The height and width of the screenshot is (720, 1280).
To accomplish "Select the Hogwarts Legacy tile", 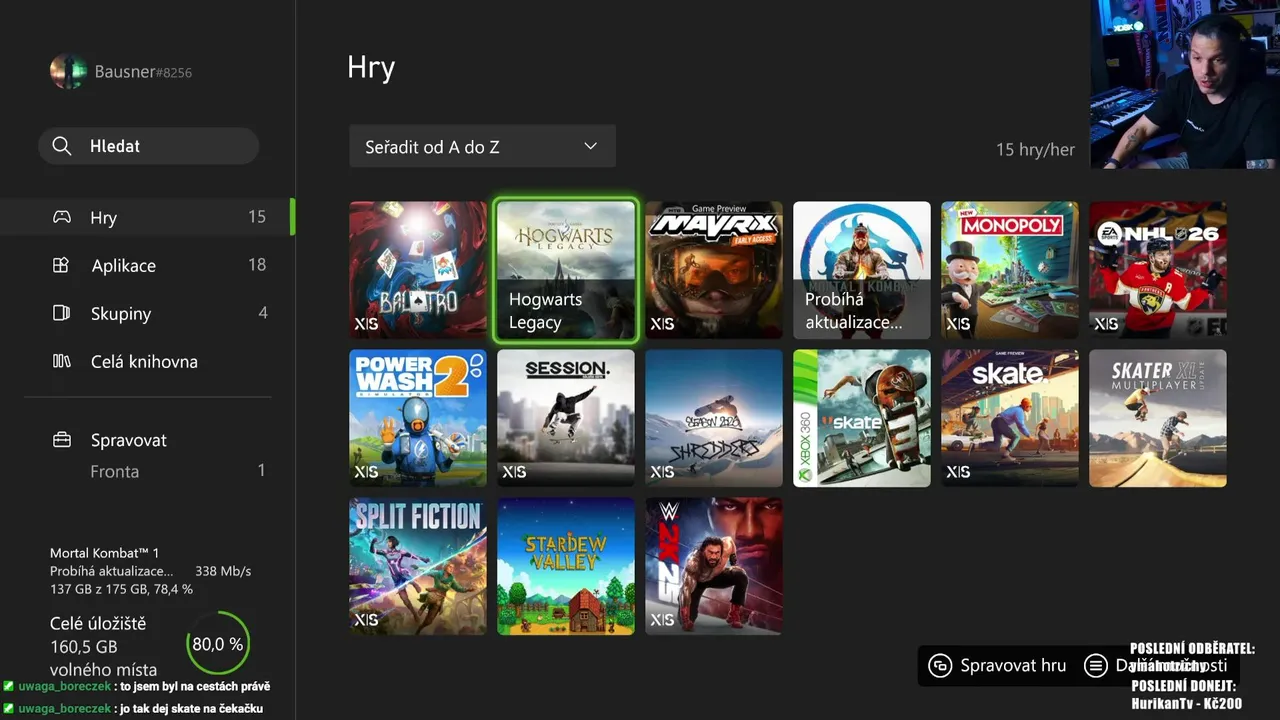I will point(566,270).
